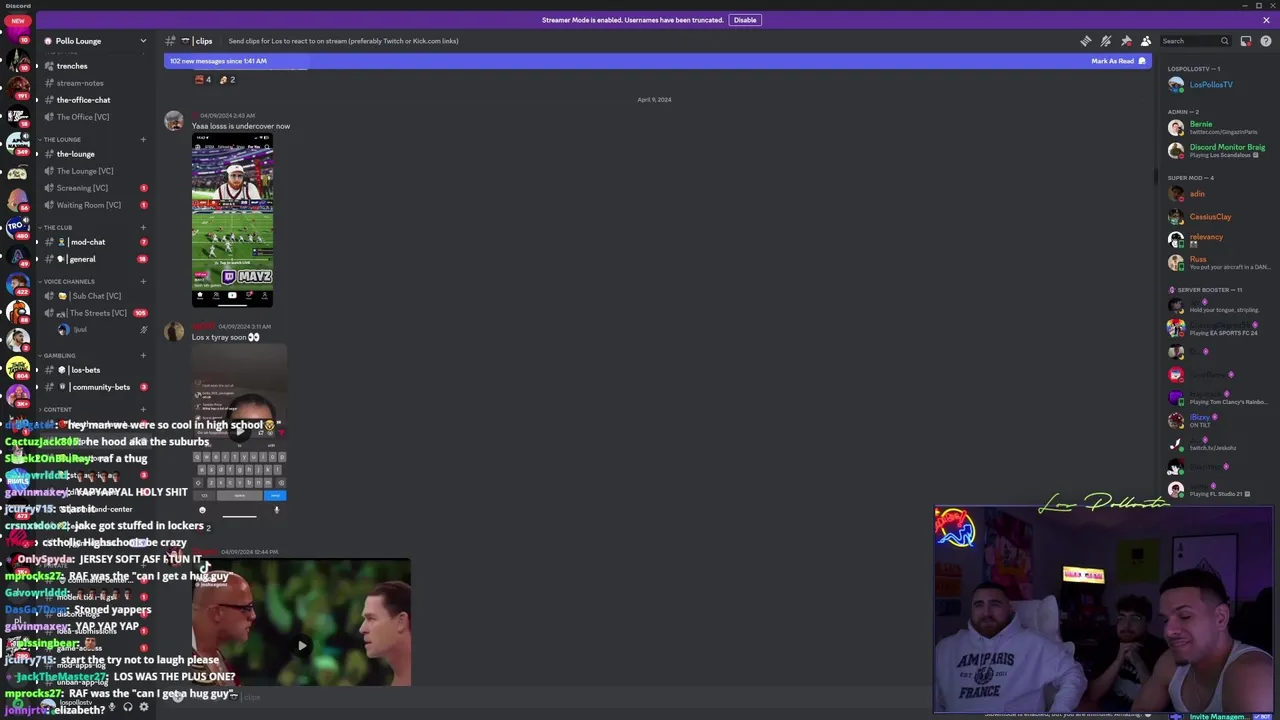Open the Threads icon in channel header
Image resolution: width=1280 pixels, height=720 pixels.
pyautogui.click(x=1086, y=41)
